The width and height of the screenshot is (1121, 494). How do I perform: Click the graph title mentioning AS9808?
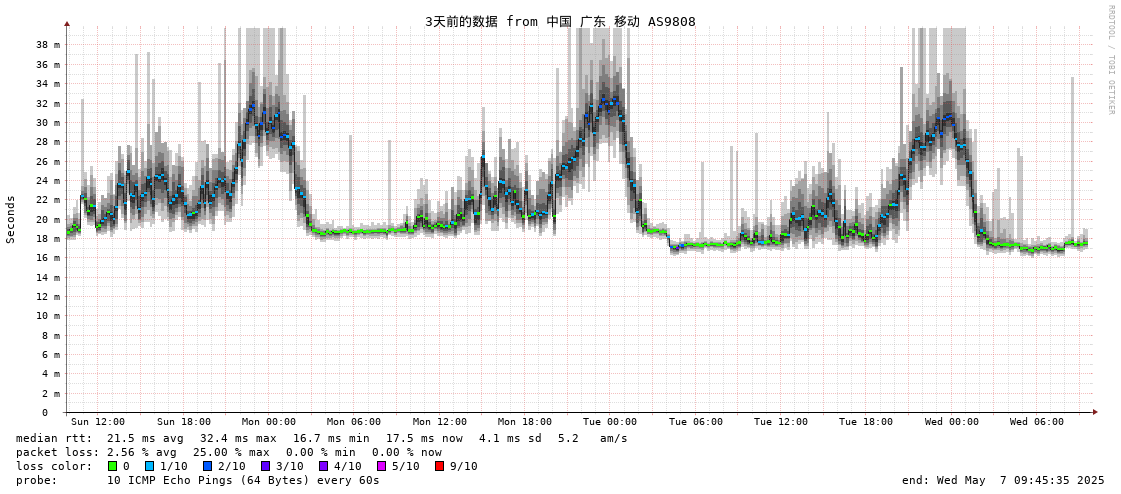[x=560, y=21]
